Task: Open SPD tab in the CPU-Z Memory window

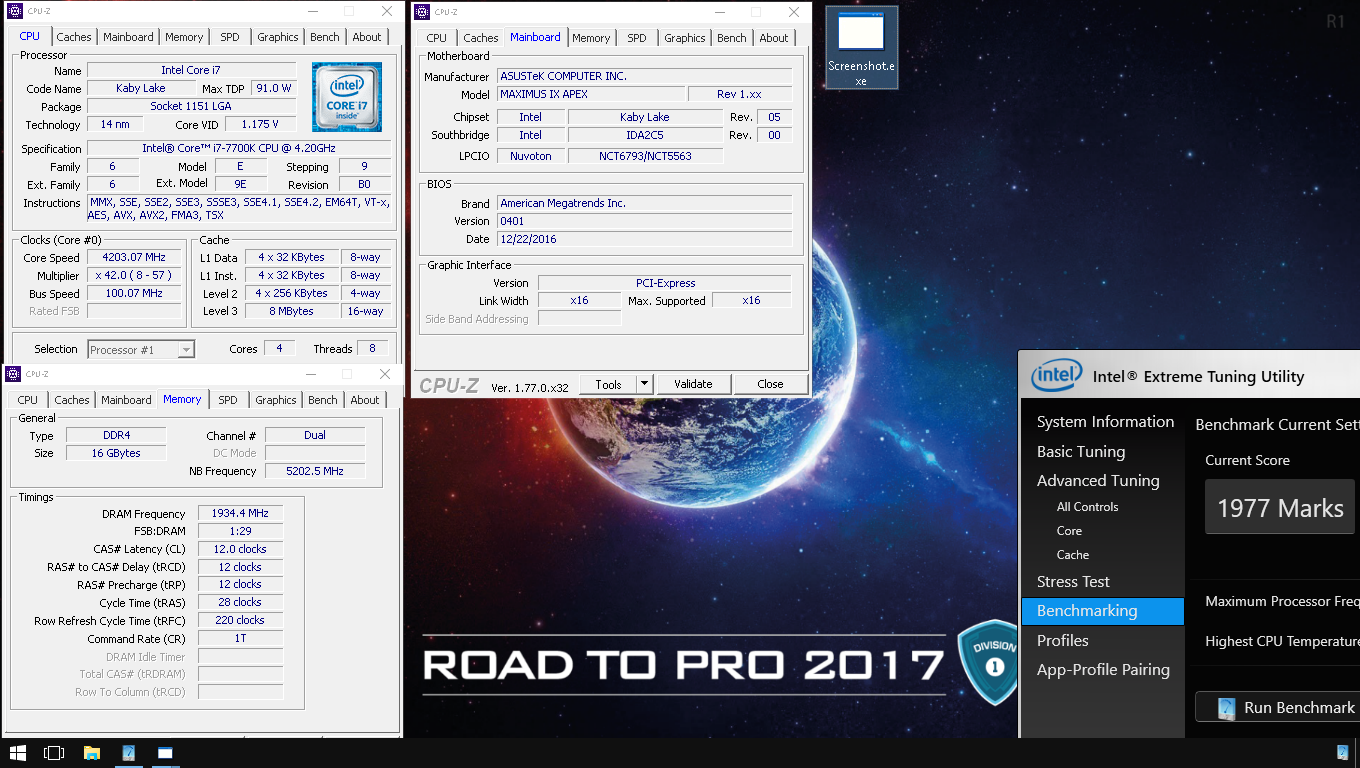Action: click(x=228, y=400)
